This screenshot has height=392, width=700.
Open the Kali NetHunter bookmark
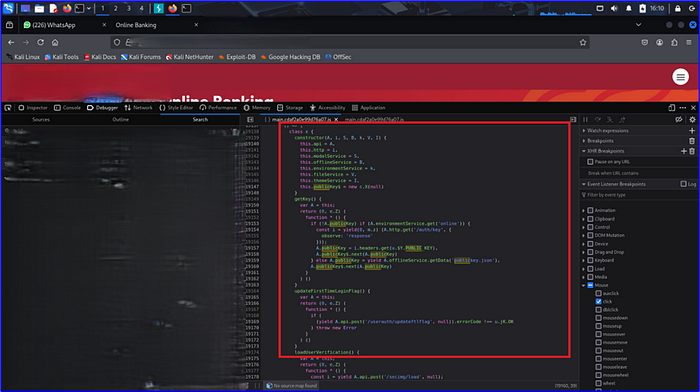[x=190, y=57]
